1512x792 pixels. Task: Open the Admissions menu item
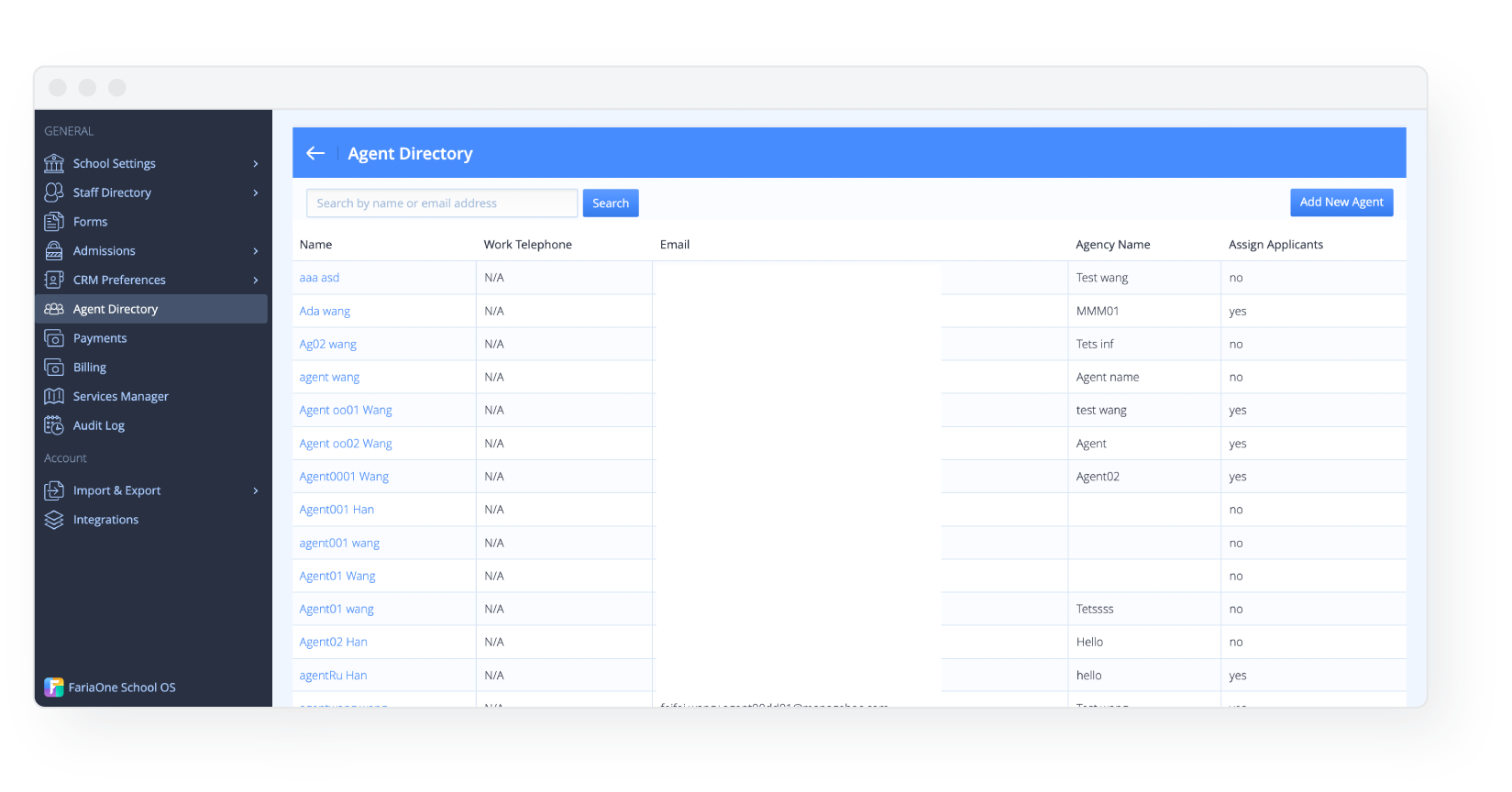pos(104,251)
